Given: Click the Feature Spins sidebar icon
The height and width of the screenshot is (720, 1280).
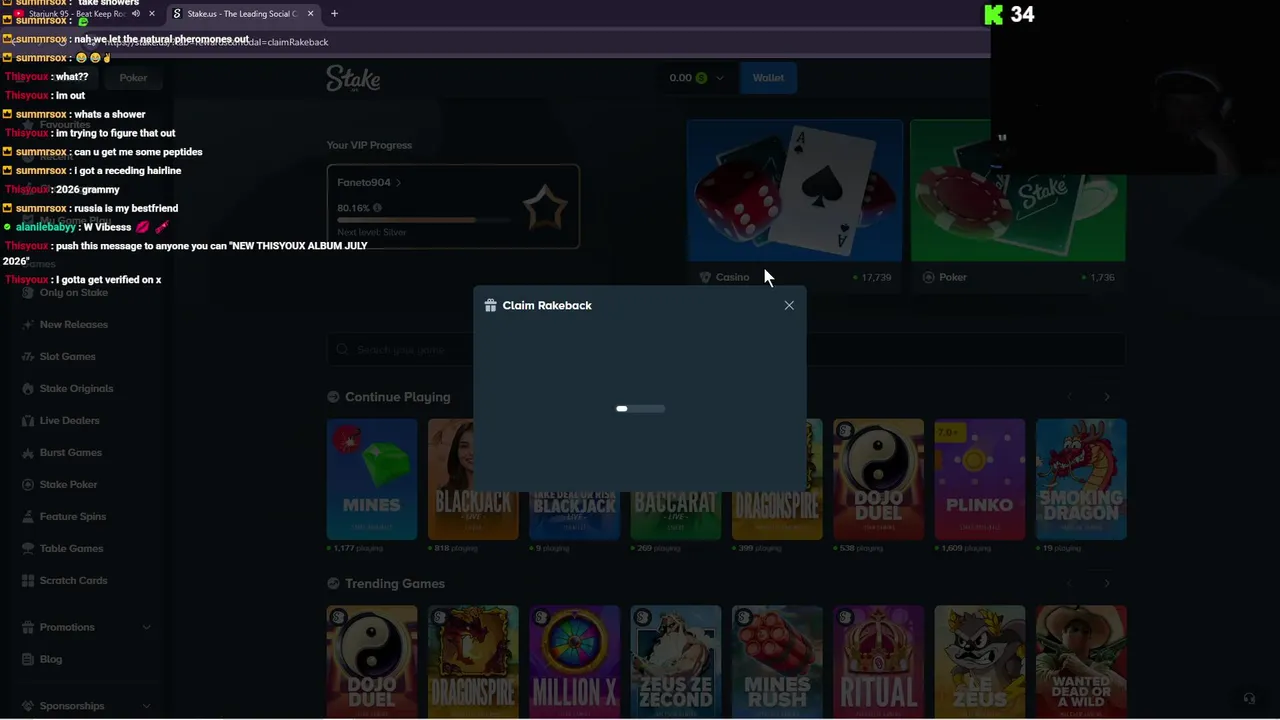Looking at the screenshot, I should tap(29, 516).
